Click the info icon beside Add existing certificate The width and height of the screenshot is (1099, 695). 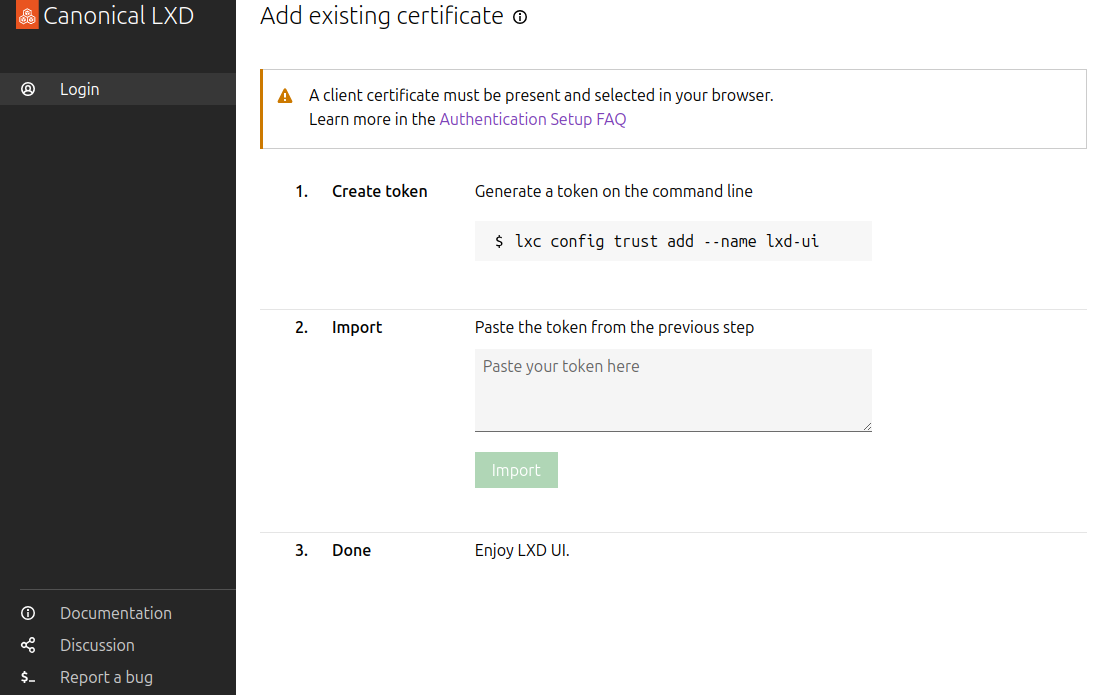click(519, 17)
